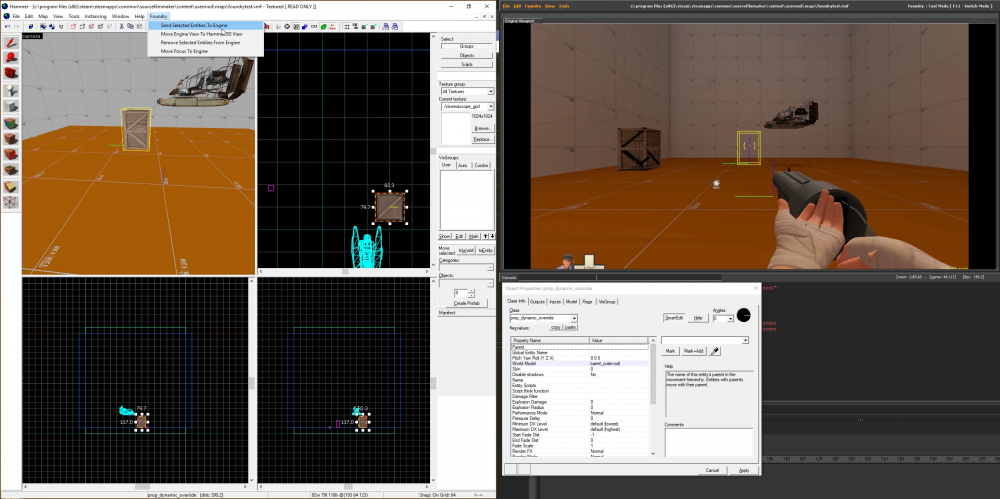Switch to the Outputs tab

pos(537,301)
